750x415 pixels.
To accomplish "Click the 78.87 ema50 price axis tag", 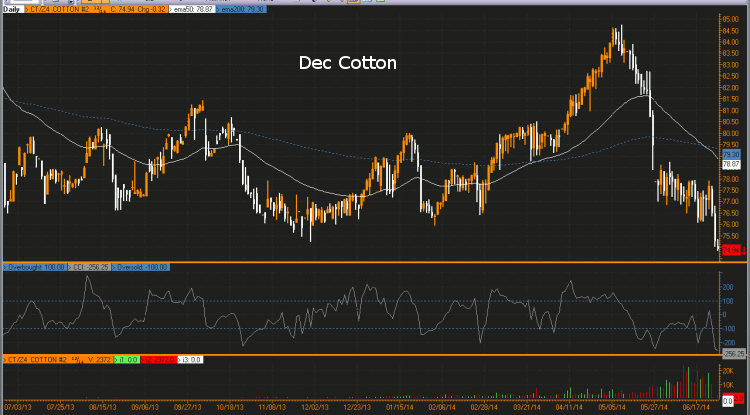I will [730, 163].
